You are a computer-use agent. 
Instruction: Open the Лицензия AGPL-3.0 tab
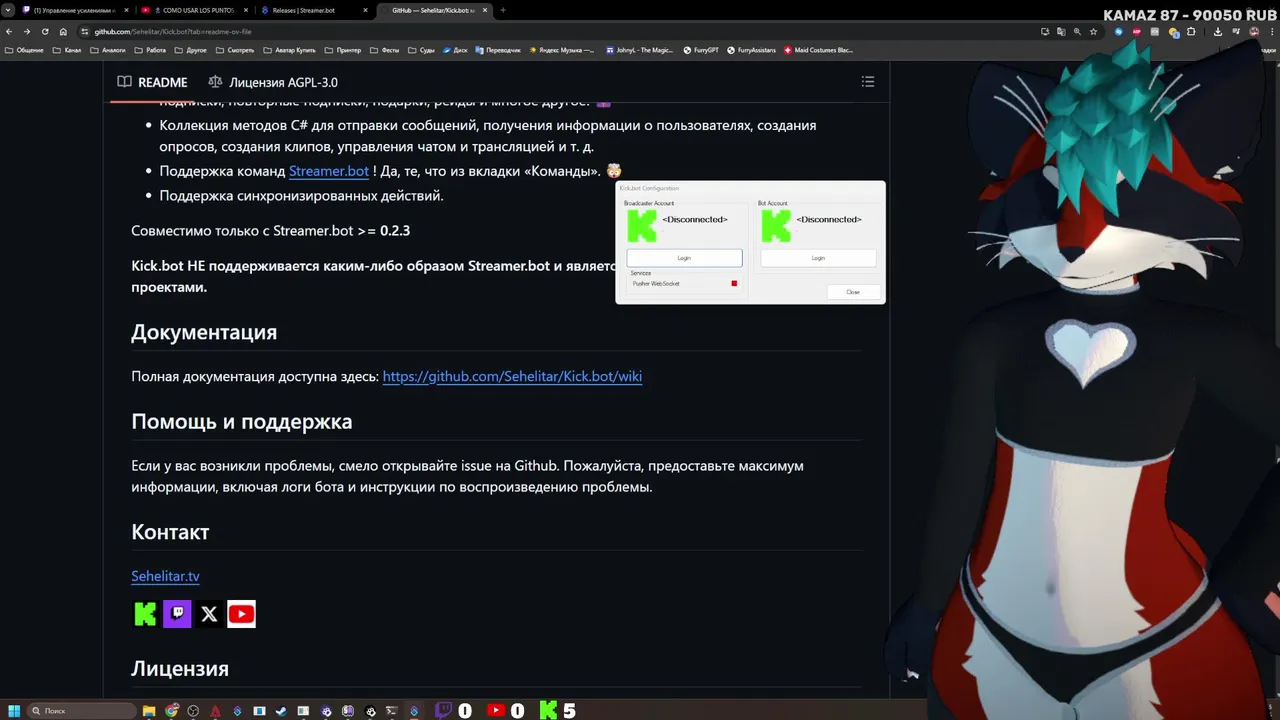pyautogui.click(x=272, y=82)
